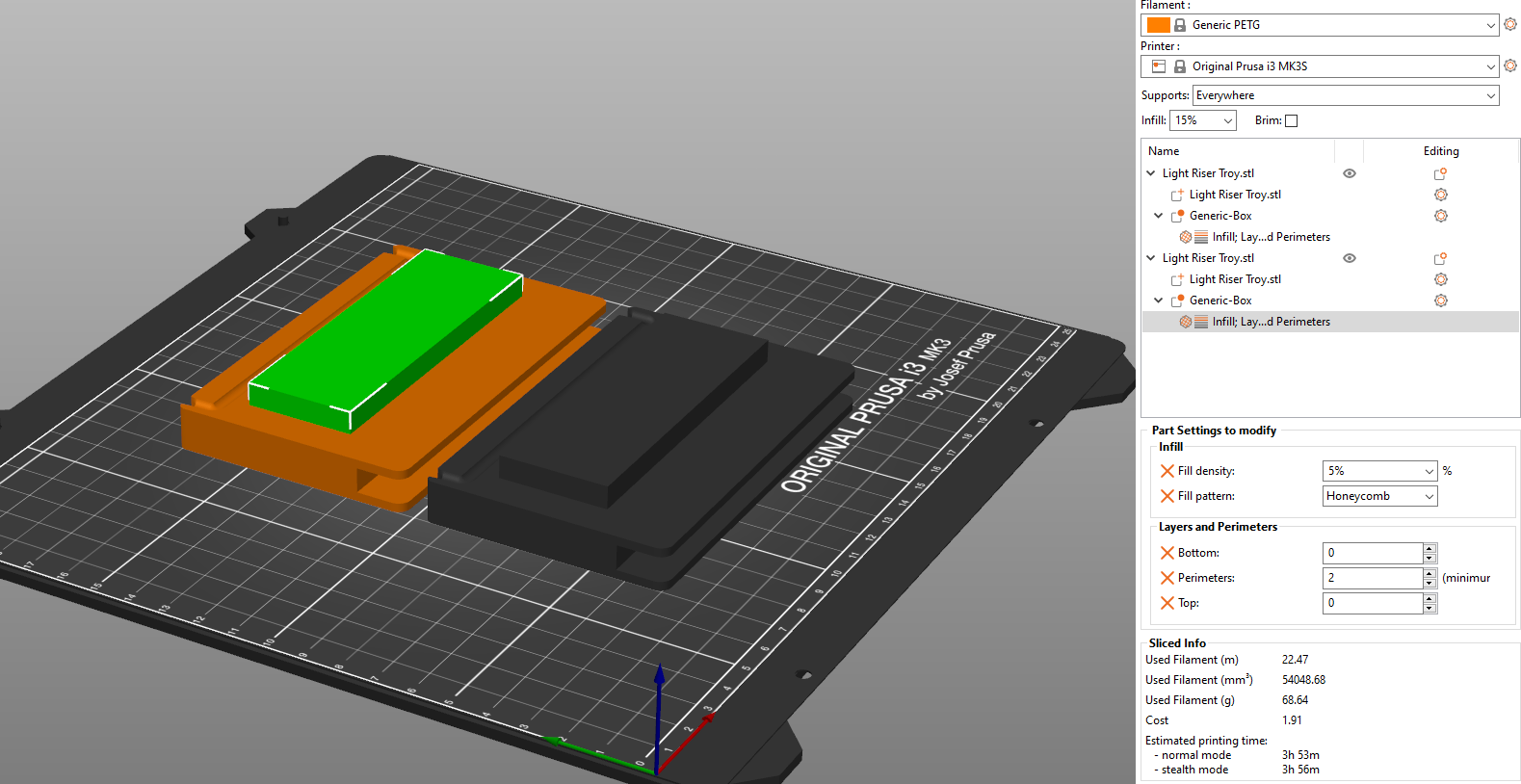This screenshot has width=1521, height=784.
Task: Click the Top layers input field
Action: pyautogui.click(x=1373, y=603)
